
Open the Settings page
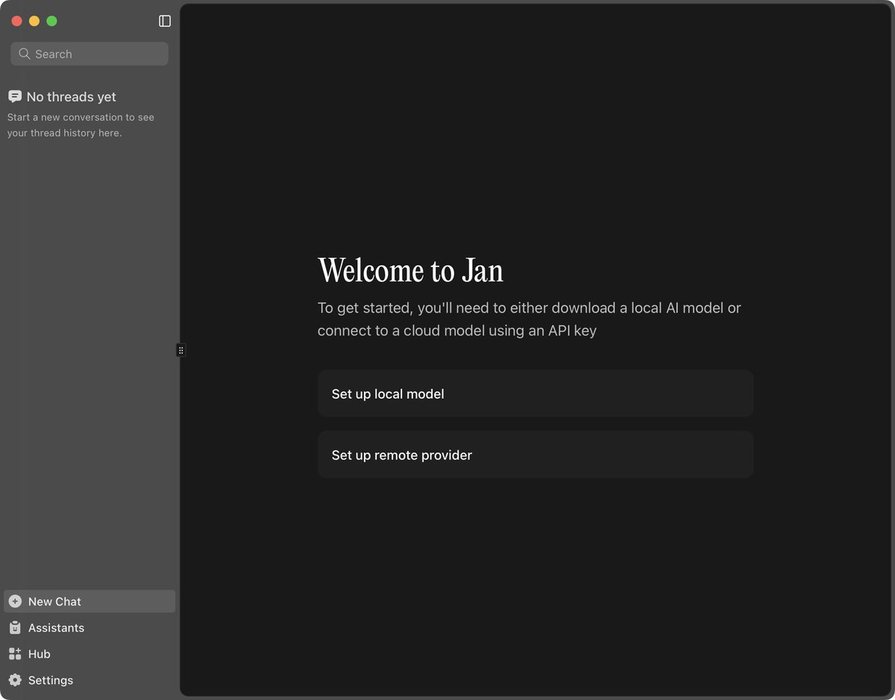[89, 680]
